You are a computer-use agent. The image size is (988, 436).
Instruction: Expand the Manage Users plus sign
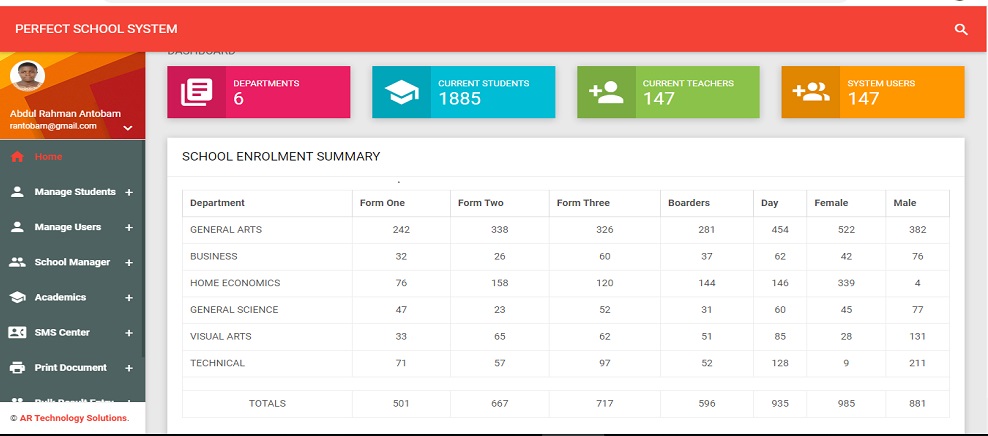[129, 228]
